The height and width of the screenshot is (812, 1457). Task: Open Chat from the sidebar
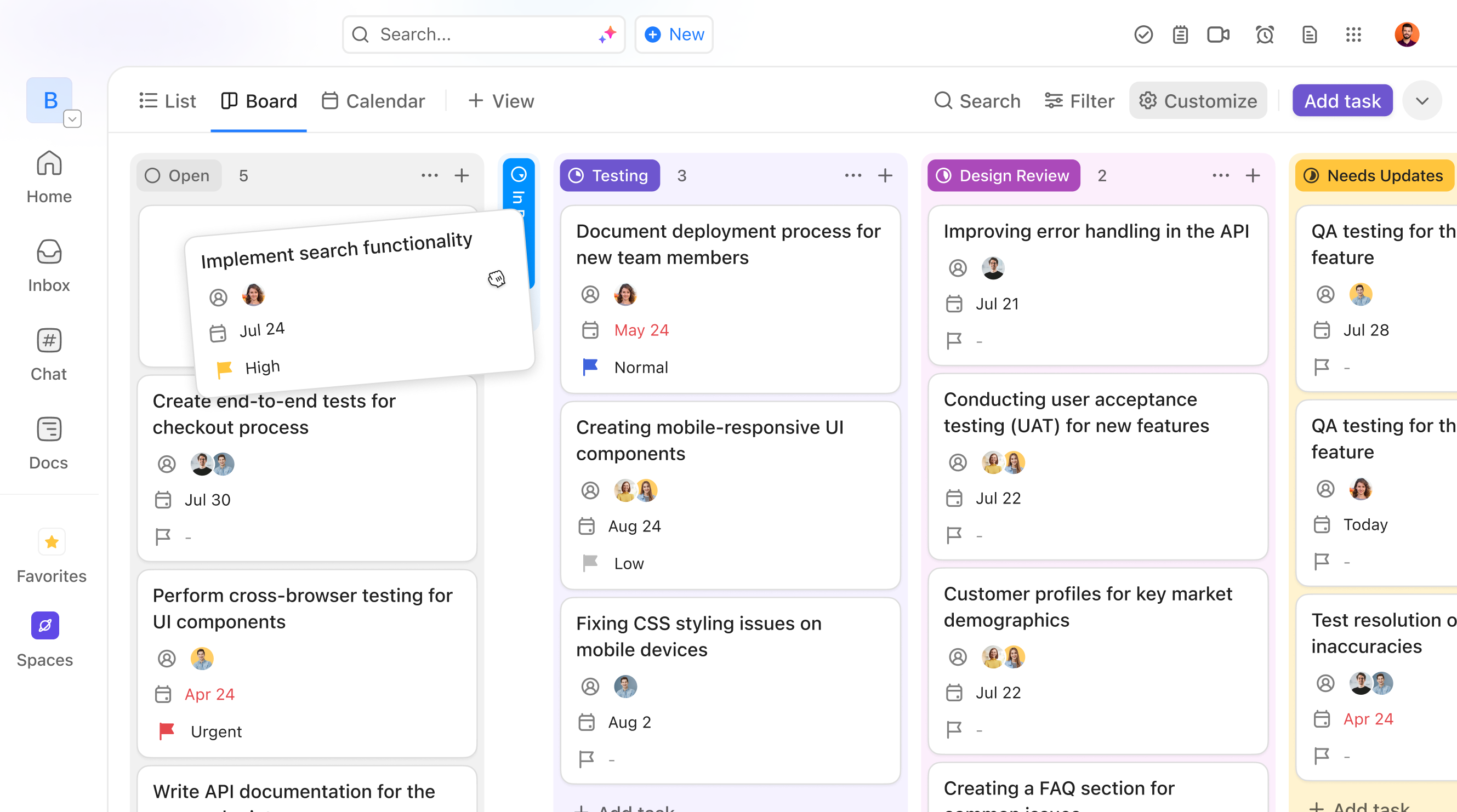tap(49, 355)
